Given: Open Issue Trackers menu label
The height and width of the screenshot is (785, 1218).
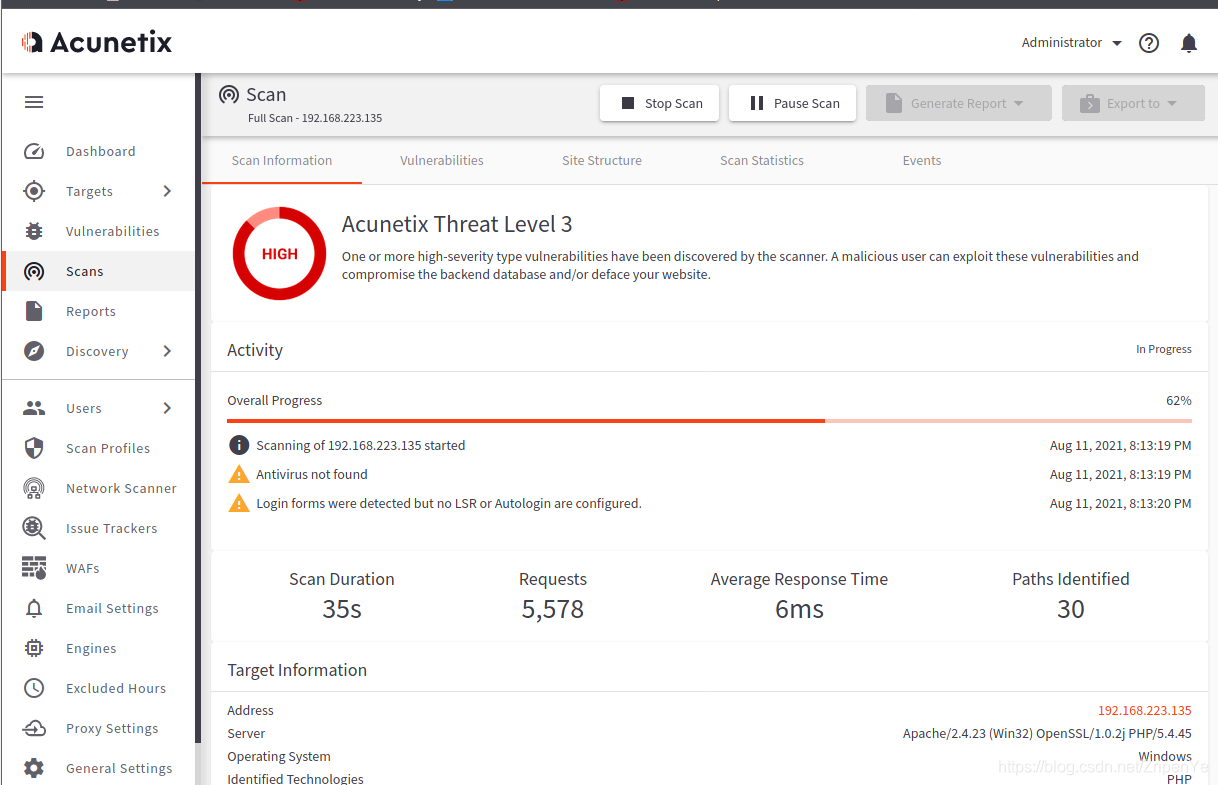Looking at the screenshot, I should pos(112,528).
